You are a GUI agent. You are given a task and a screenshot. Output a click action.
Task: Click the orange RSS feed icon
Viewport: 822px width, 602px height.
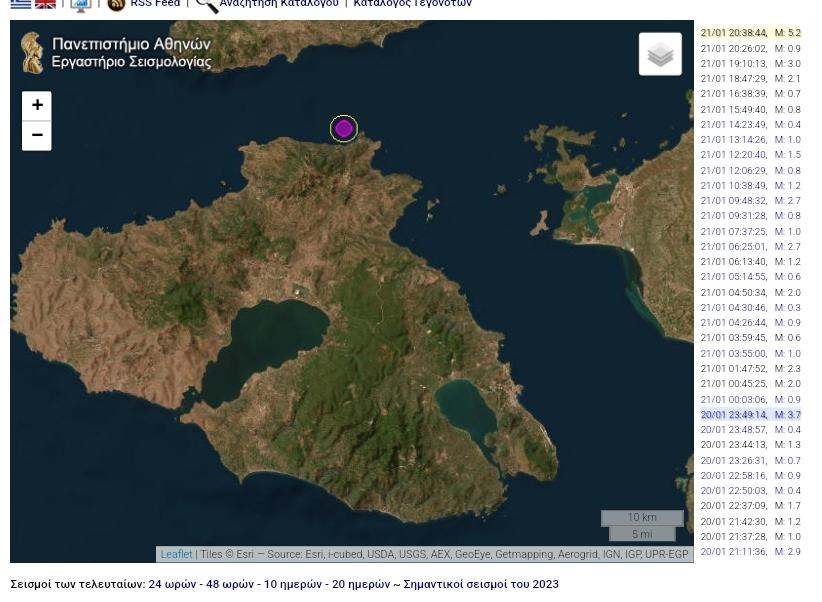(116, 5)
